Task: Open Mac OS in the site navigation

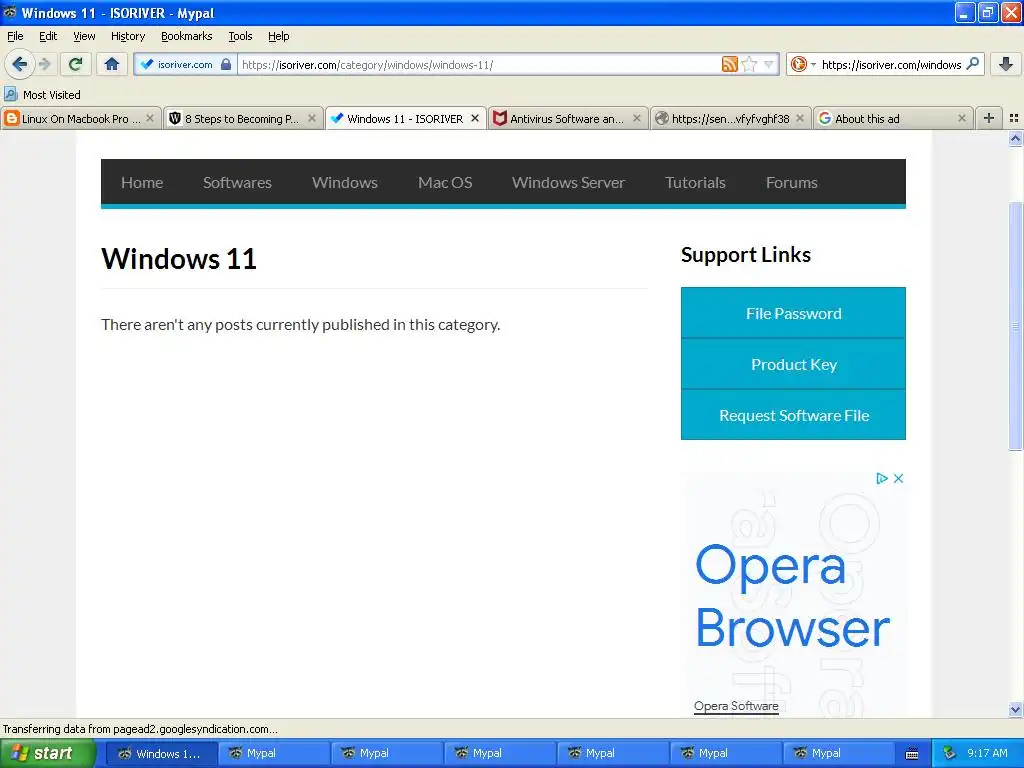Action: coord(445,182)
